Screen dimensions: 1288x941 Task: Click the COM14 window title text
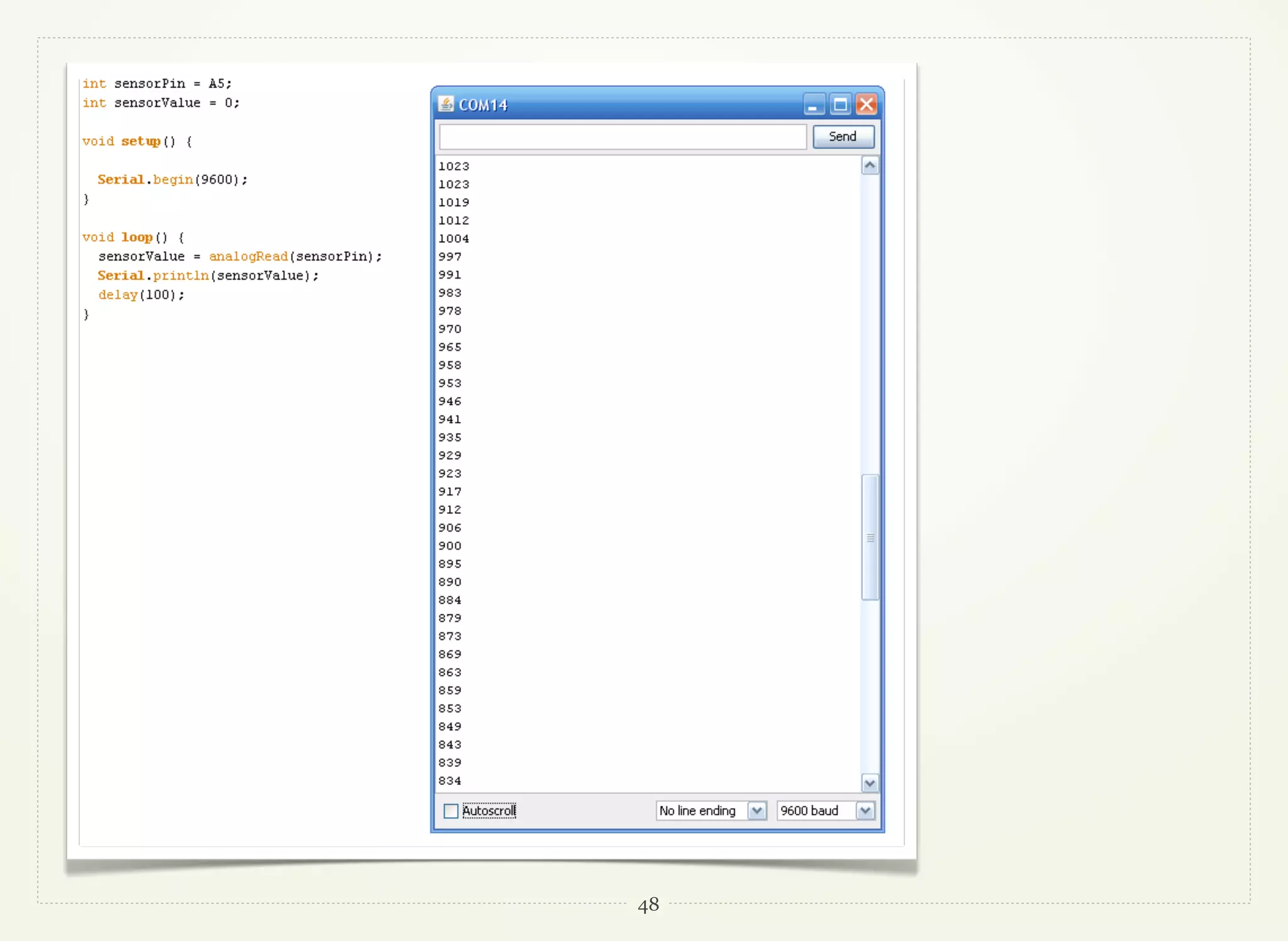click(x=483, y=105)
